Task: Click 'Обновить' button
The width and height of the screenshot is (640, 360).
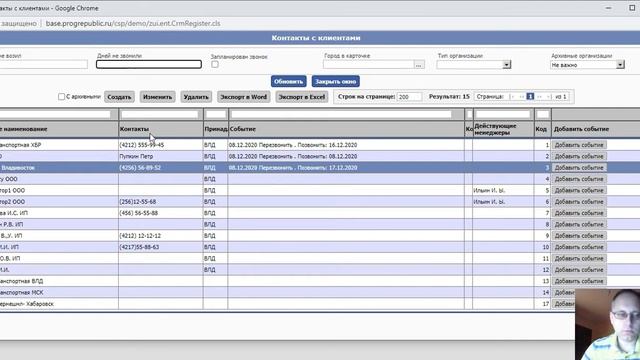Action: coord(289,81)
